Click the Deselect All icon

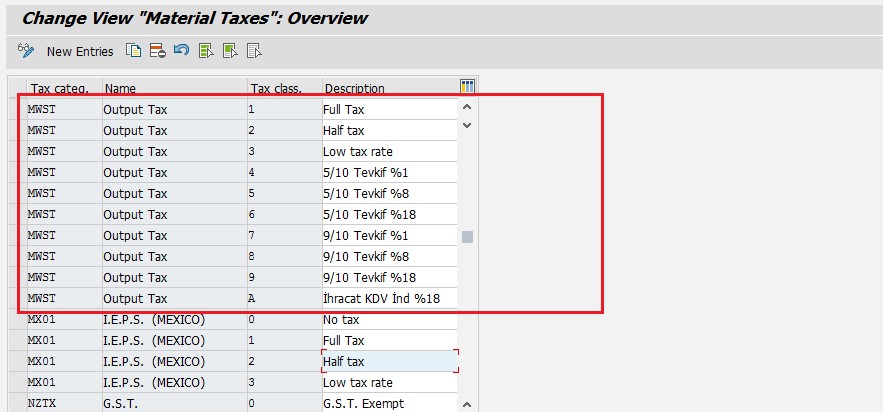click(254, 50)
